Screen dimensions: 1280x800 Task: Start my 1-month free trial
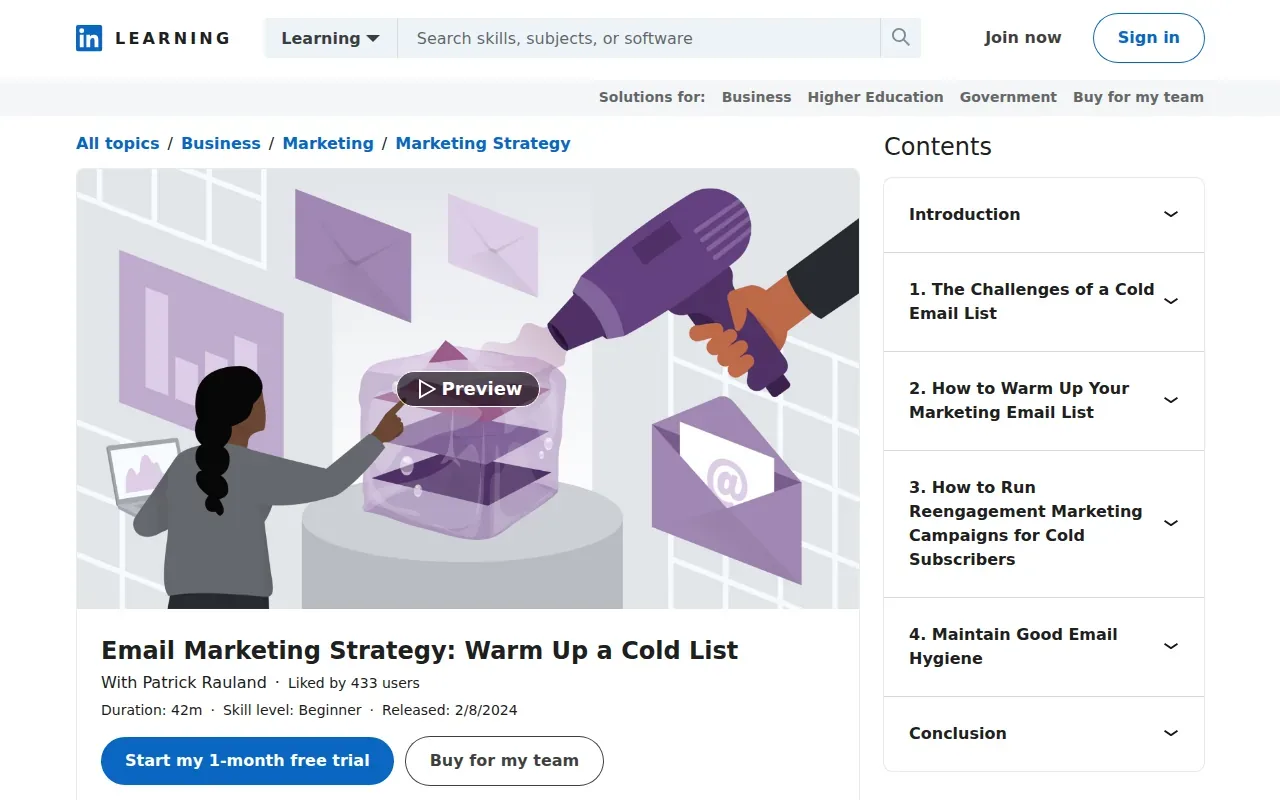(x=247, y=761)
